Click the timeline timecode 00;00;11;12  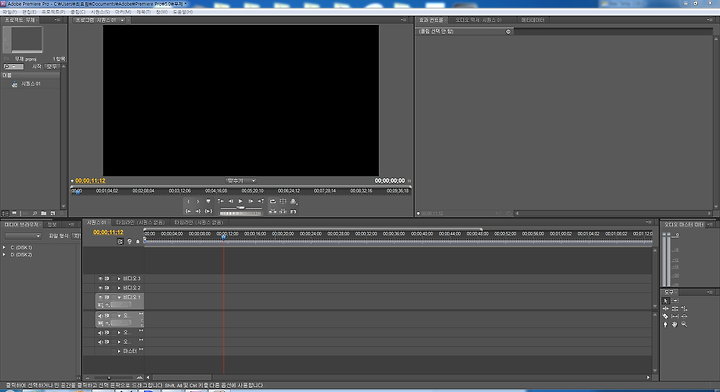(x=108, y=232)
